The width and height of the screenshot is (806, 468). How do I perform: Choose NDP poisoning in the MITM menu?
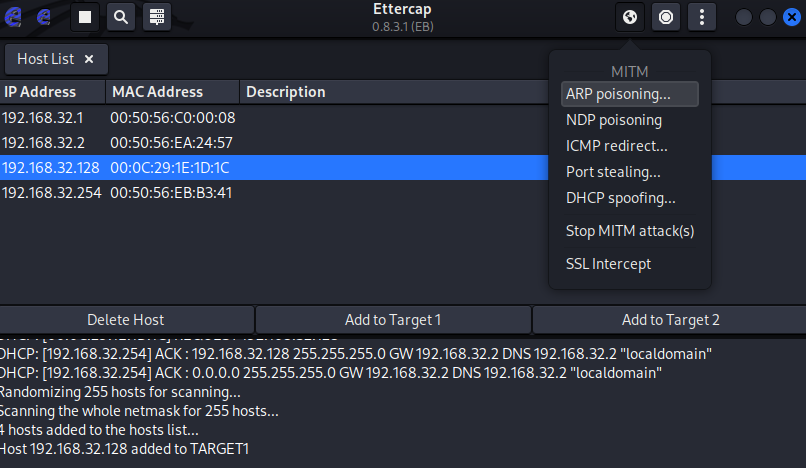pos(630,120)
